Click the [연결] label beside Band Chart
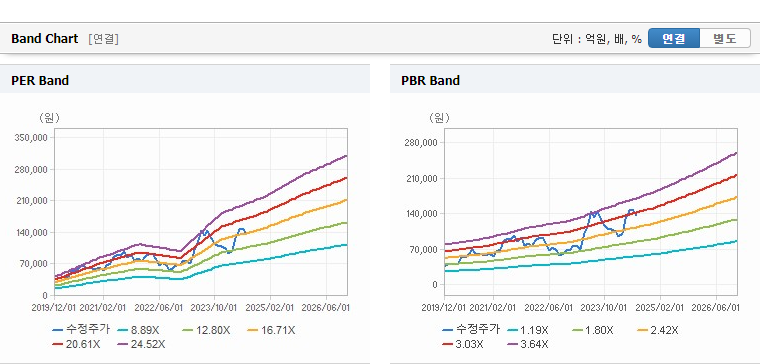 [x=103, y=39]
